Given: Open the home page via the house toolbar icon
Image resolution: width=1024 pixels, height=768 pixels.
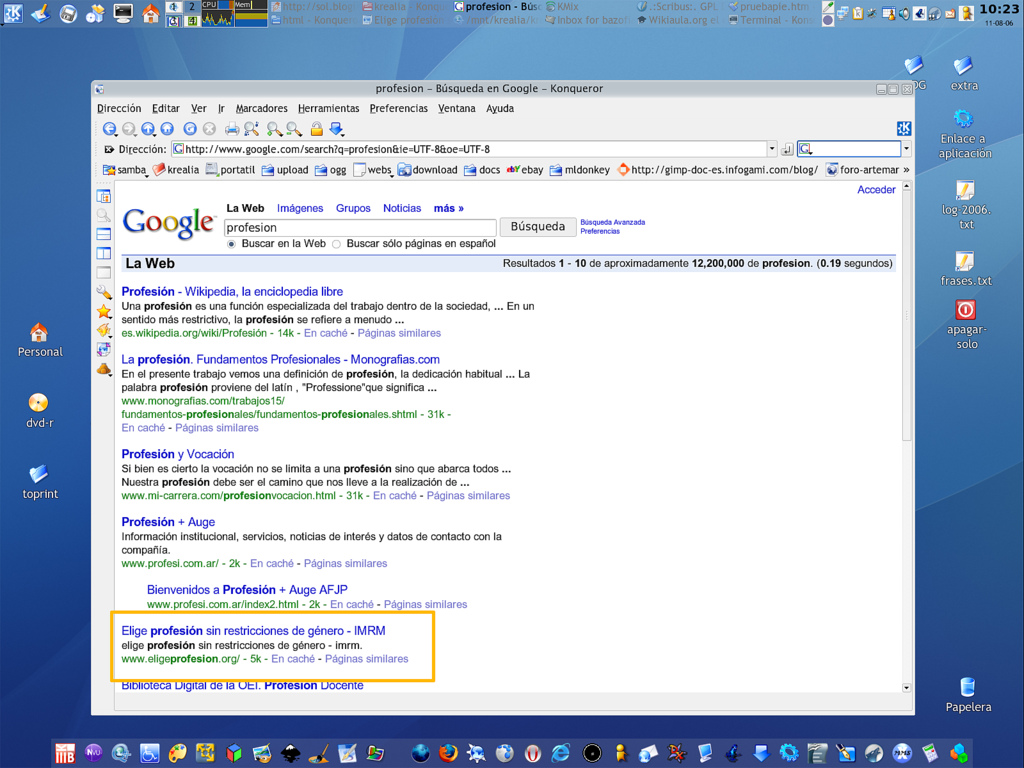Looking at the screenshot, I should [168, 129].
